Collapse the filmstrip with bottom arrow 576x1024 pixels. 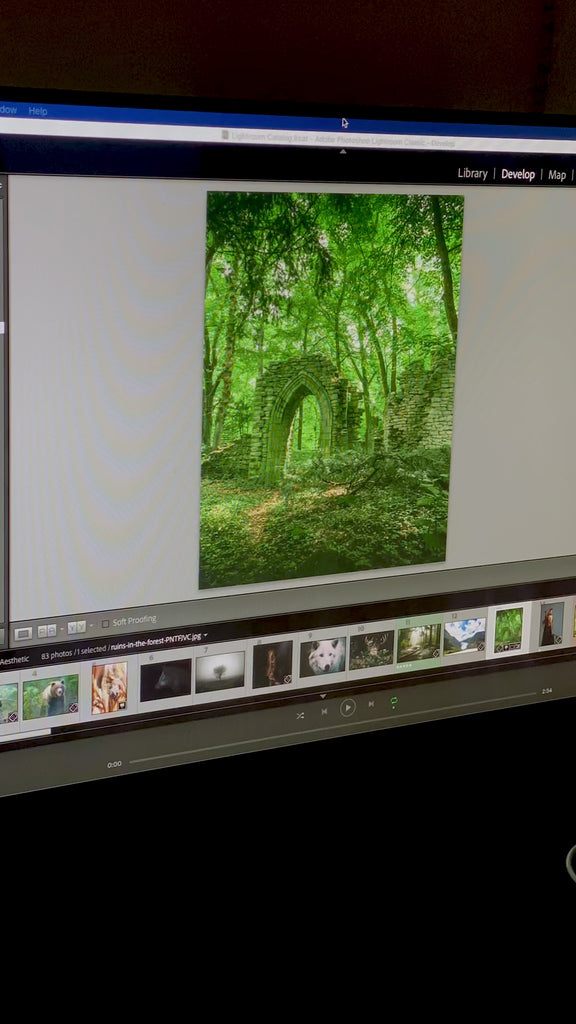(x=323, y=696)
